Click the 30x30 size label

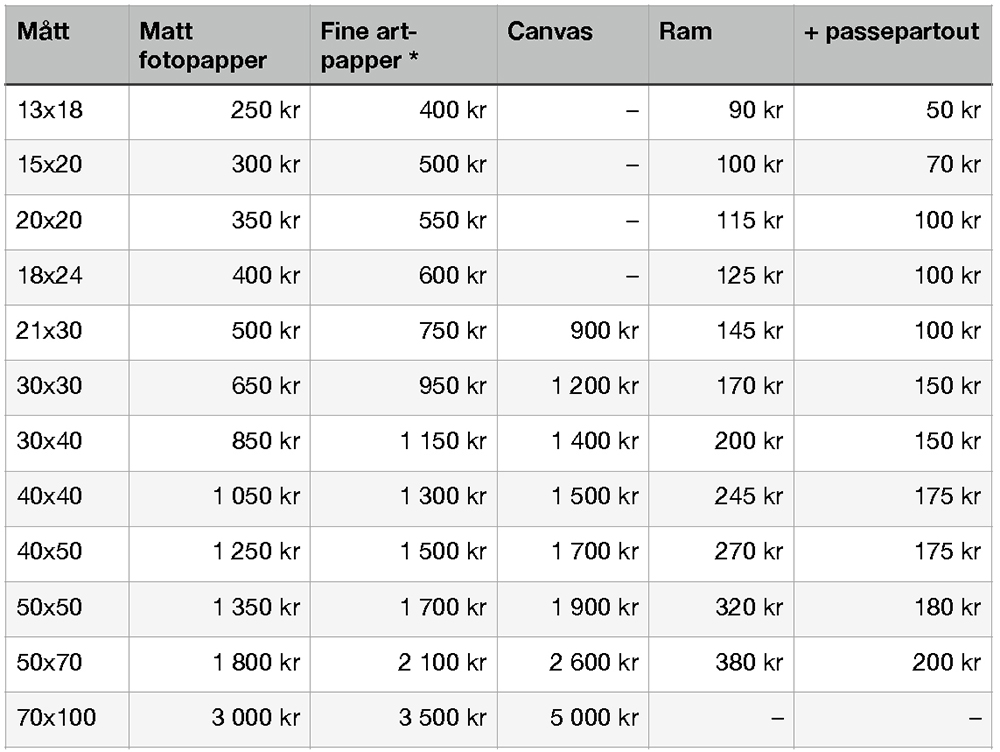(50, 386)
